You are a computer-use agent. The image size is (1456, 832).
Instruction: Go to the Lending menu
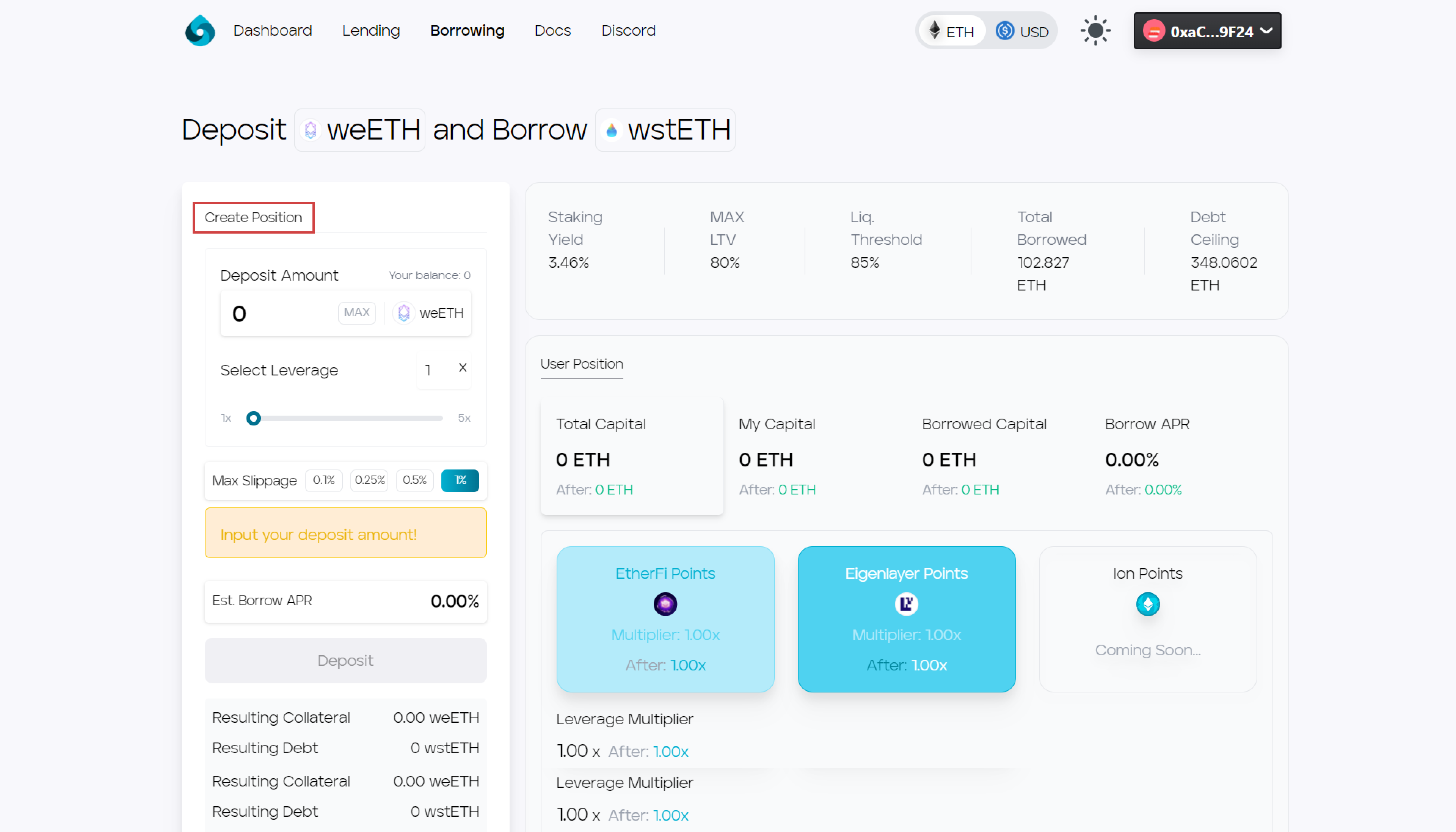click(371, 30)
